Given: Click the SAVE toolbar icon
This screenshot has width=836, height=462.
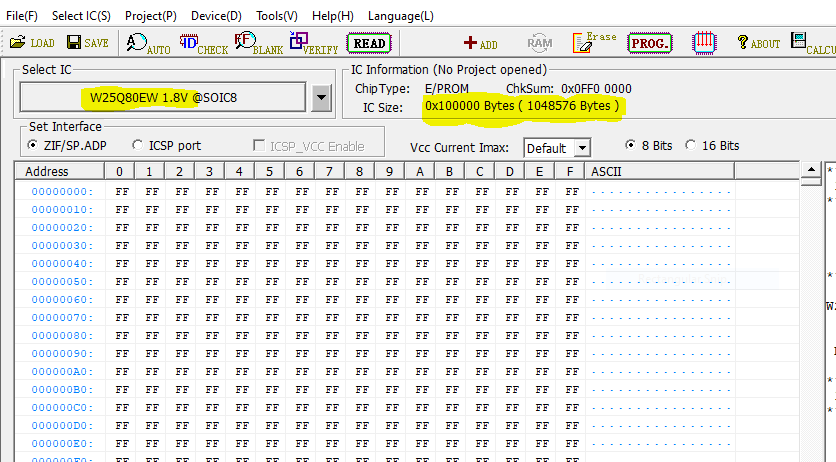Looking at the screenshot, I should click(x=87, y=43).
